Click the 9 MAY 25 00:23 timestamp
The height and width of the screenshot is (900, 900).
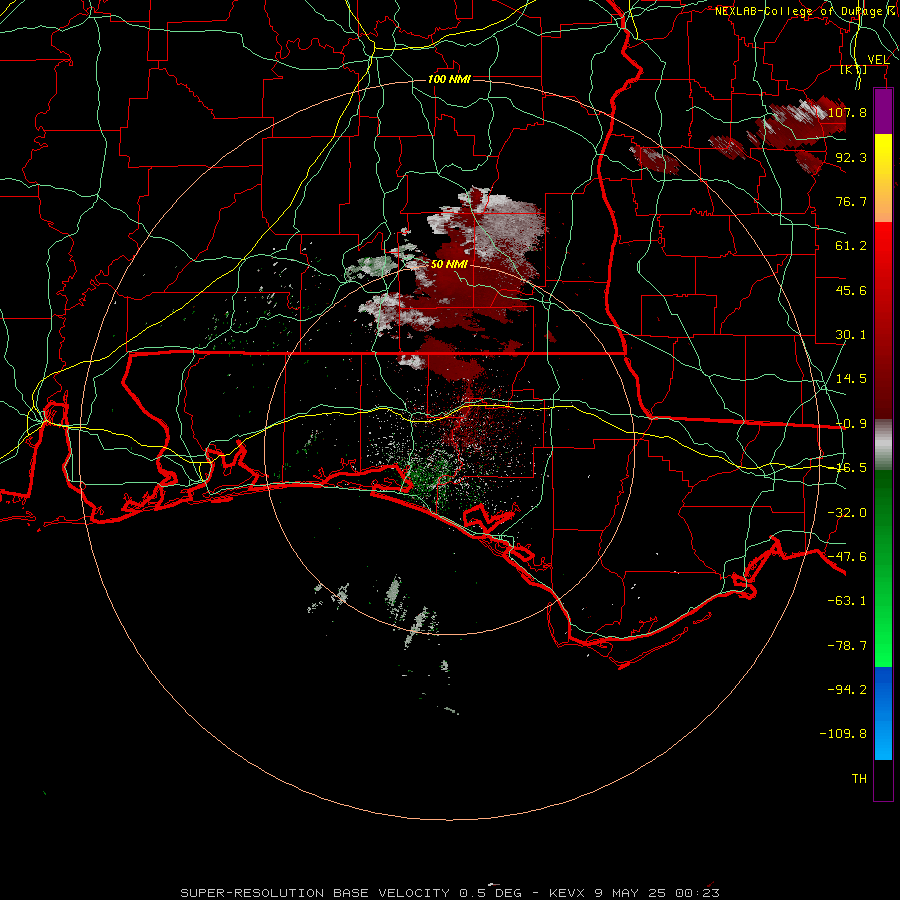click(x=657, y=893)
